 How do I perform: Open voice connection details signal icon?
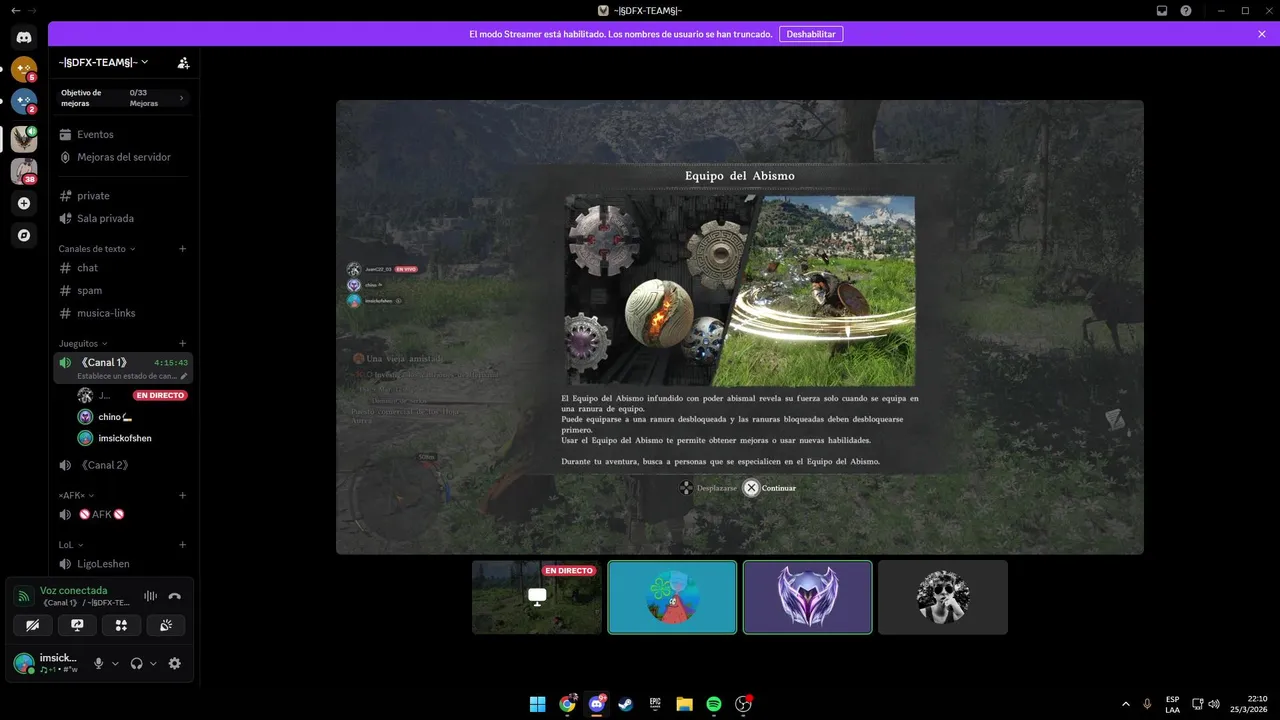[24, 596]
